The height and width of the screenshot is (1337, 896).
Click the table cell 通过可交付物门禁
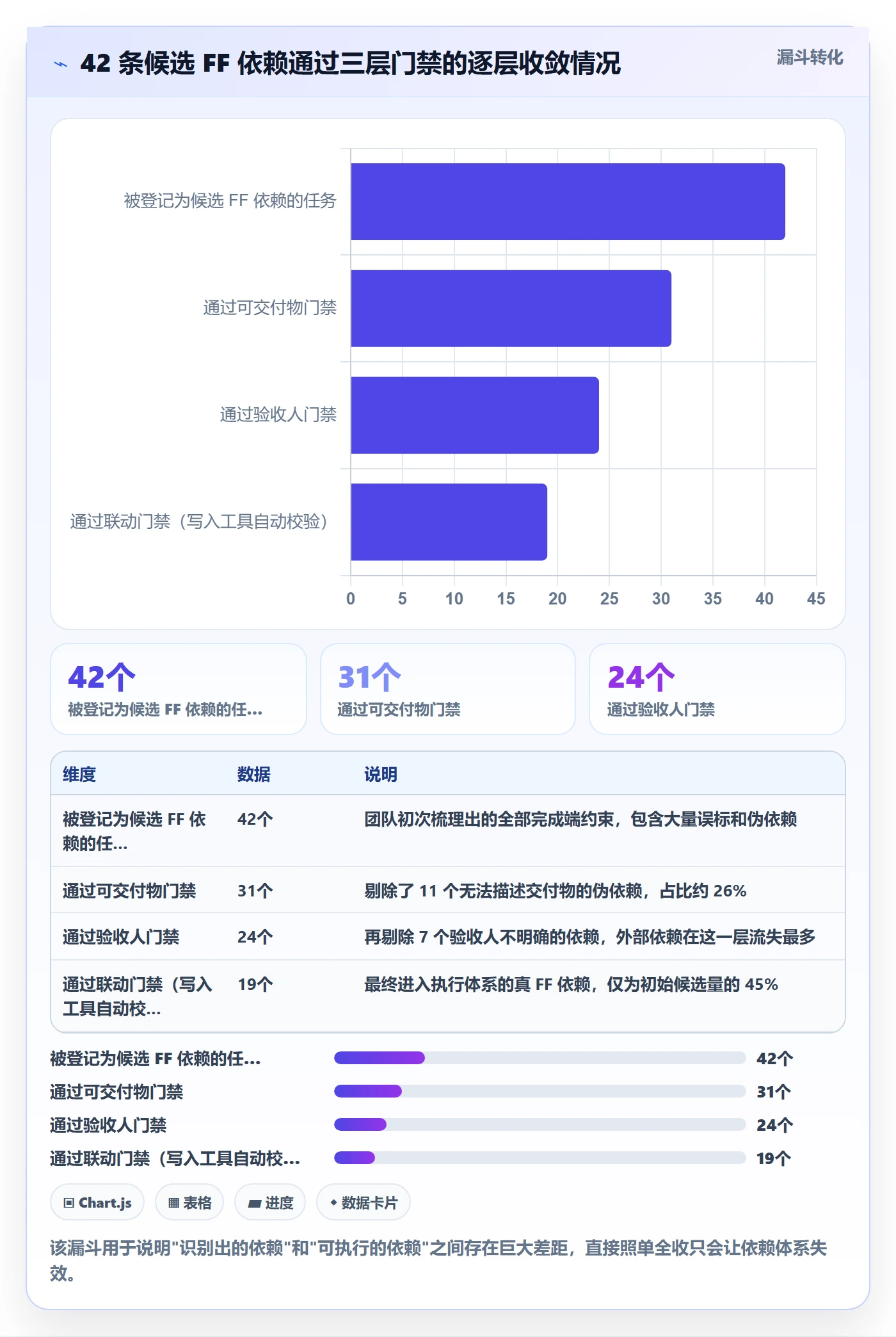[129, 891]
